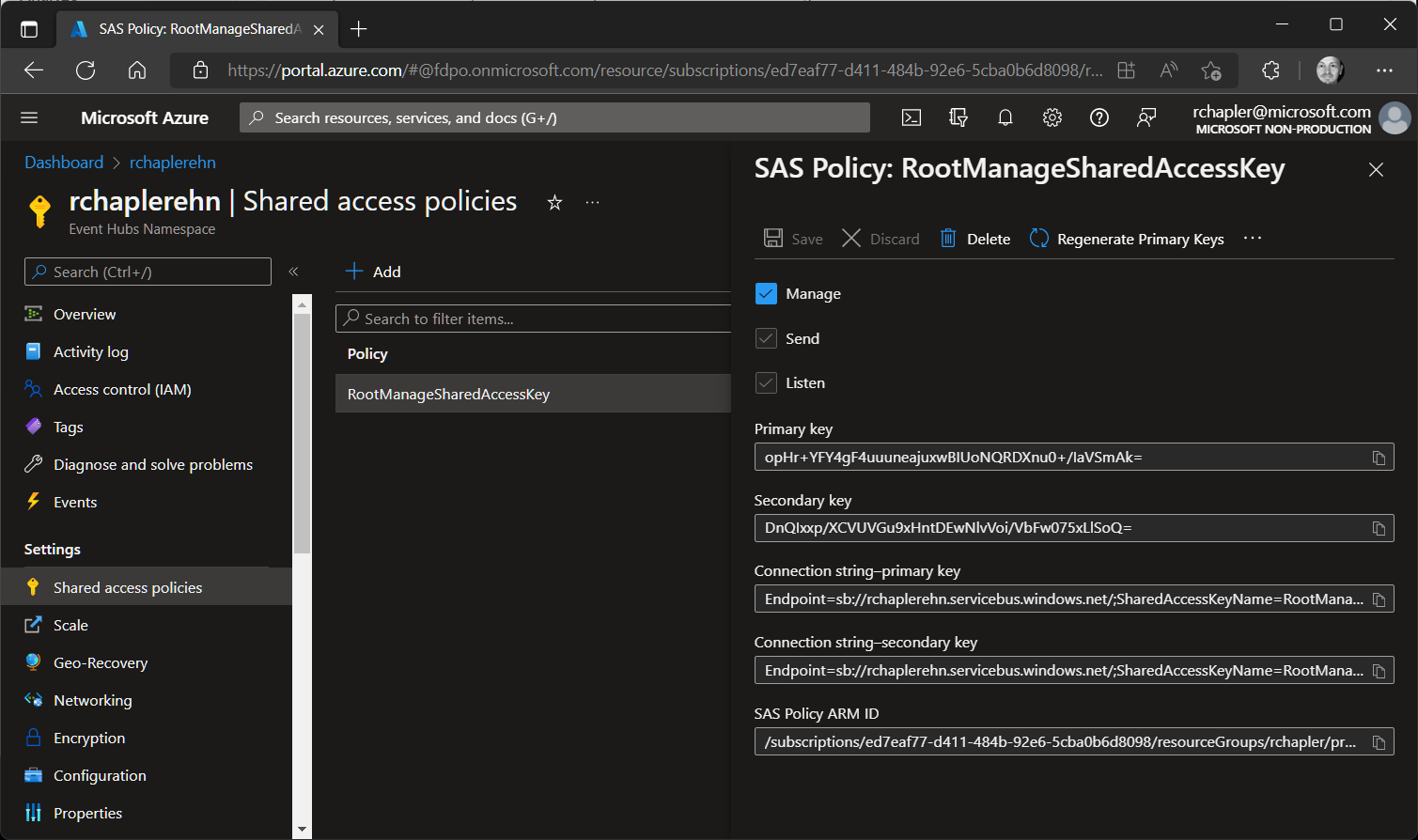Image resolution: width=1418 pixels, height=840 pixels.
Task: Open the Notifications bell icon
Action: (x=1005, y=117)
